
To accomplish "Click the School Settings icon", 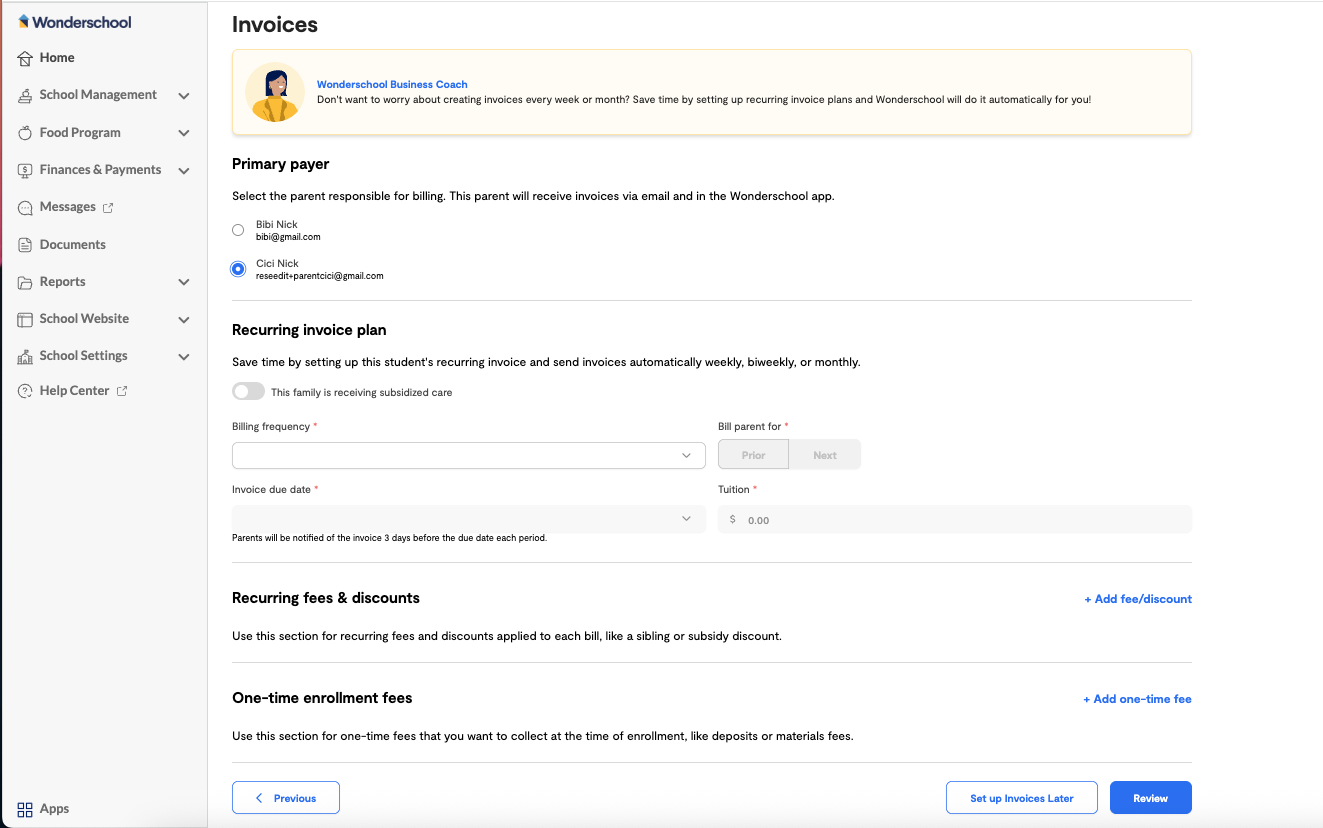I will point(25,356).
